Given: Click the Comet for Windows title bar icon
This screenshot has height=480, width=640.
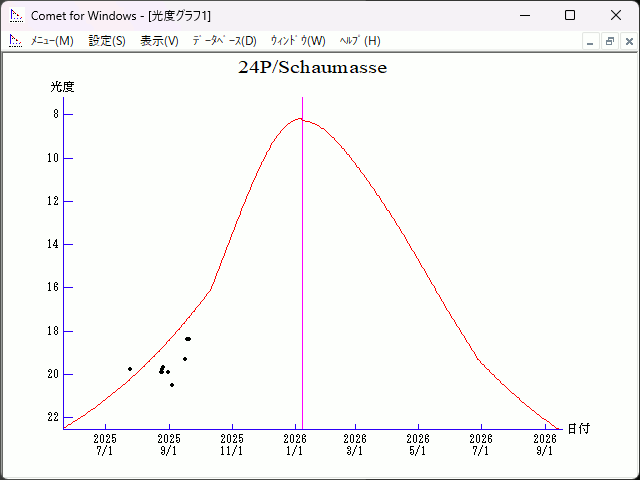Looking at the screenshot, I should 16,16.
